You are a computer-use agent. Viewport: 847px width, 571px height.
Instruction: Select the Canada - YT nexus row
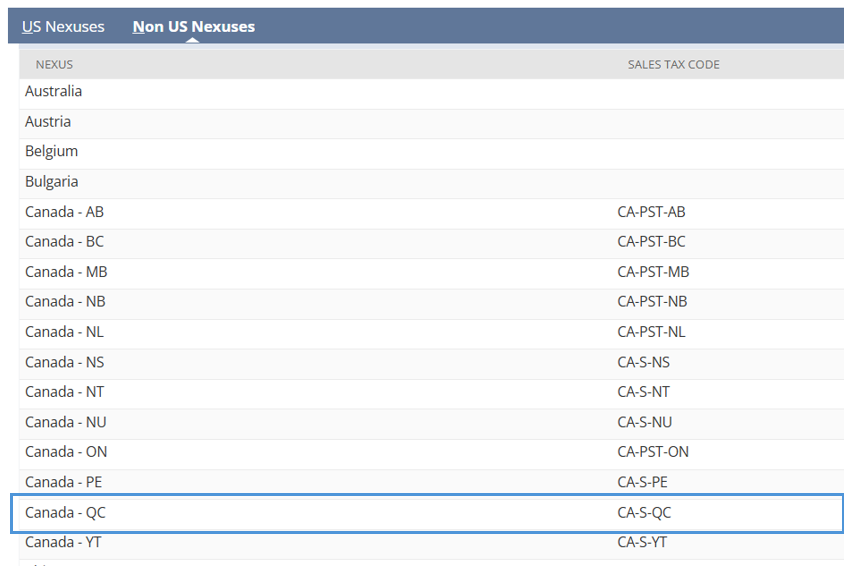pyautogui.click(x=431, y=542)
